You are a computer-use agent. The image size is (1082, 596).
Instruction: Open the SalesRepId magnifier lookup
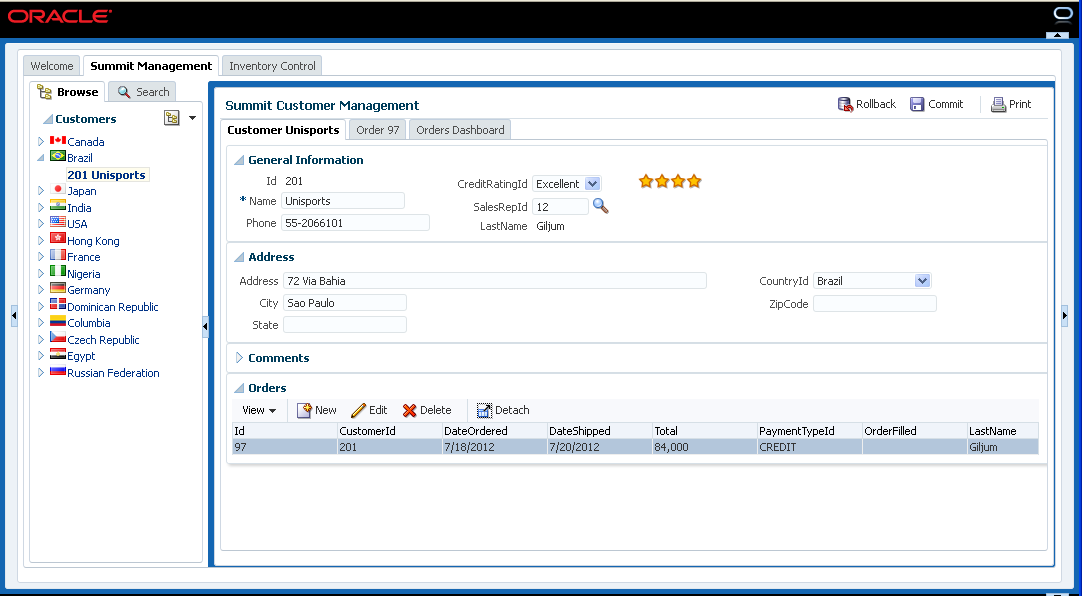(x=600, y=206)
